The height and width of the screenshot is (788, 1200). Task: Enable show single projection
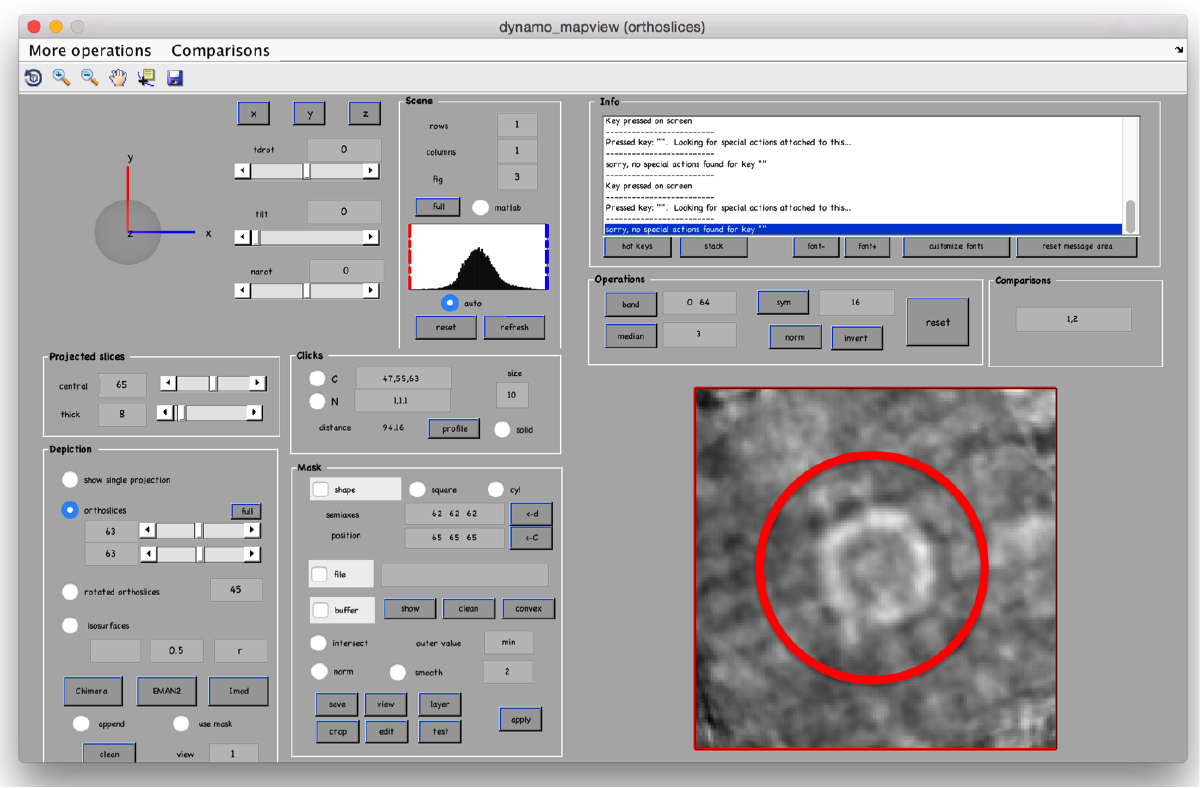click(x=70, y=479)
